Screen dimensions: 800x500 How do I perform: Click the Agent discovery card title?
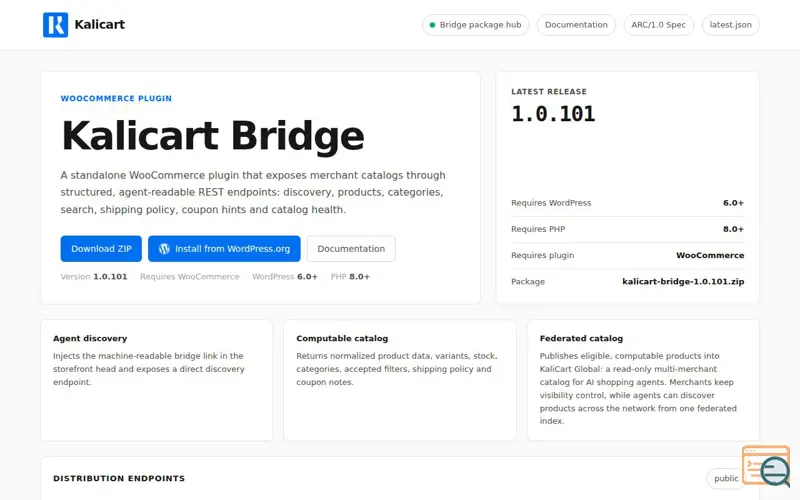[x=90, y=338]
